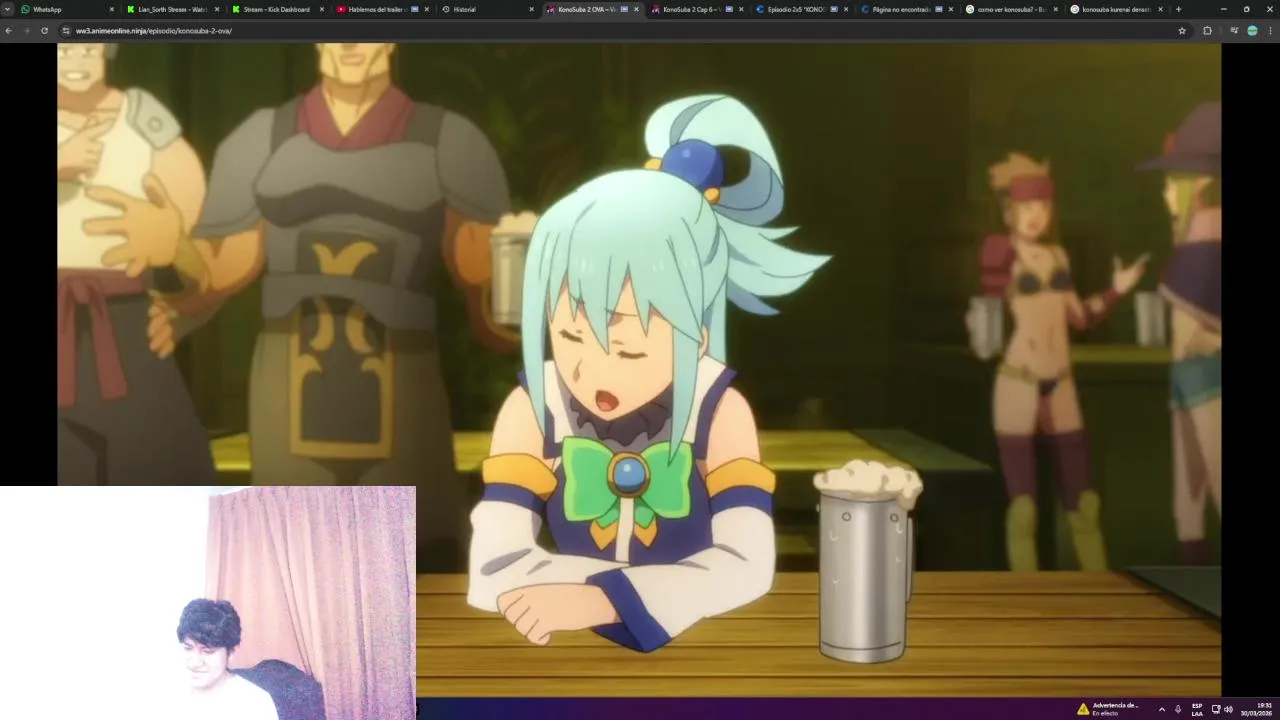Click the microphone tray icon
Screen dimensions: 1280x720
(x=1178, y=709)
